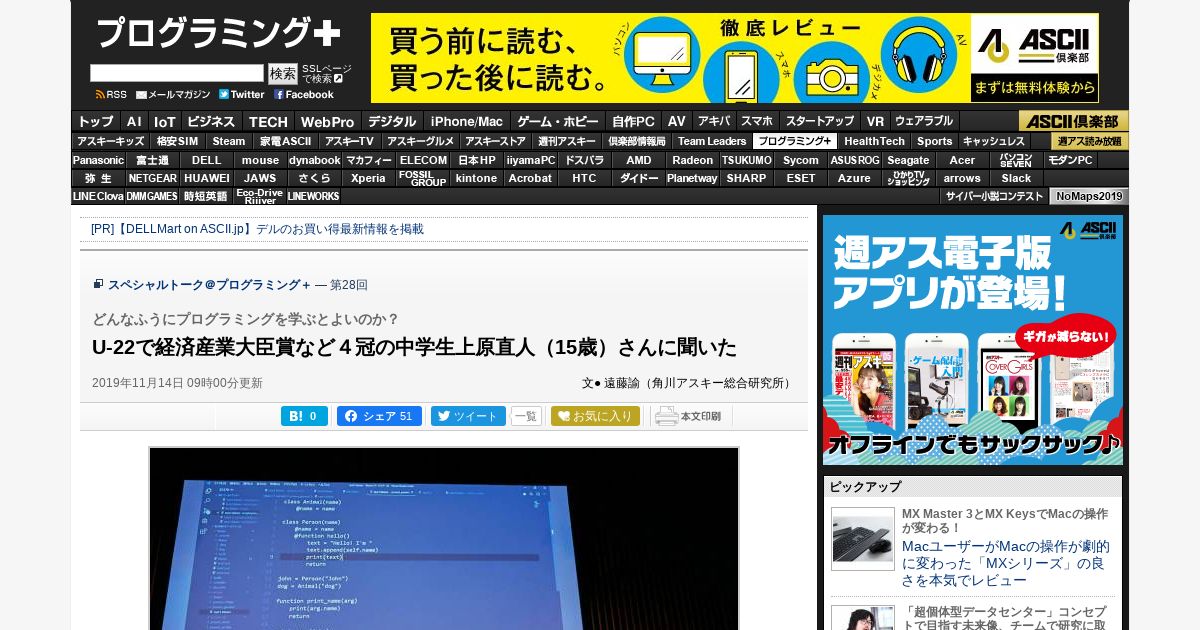Click the 2019年11月14日 update timestamp
This screenshot has width=1200, height=630.
point(177,383)
